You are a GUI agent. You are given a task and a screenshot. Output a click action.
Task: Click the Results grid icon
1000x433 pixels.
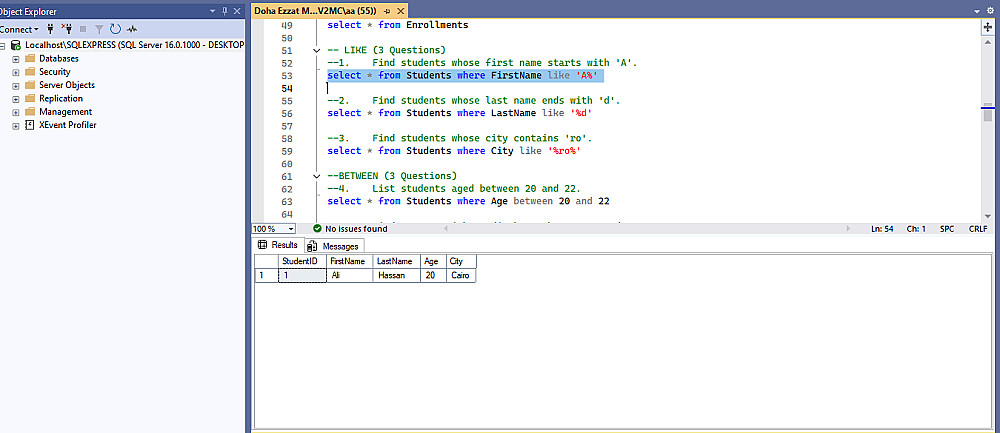(262, 245)
